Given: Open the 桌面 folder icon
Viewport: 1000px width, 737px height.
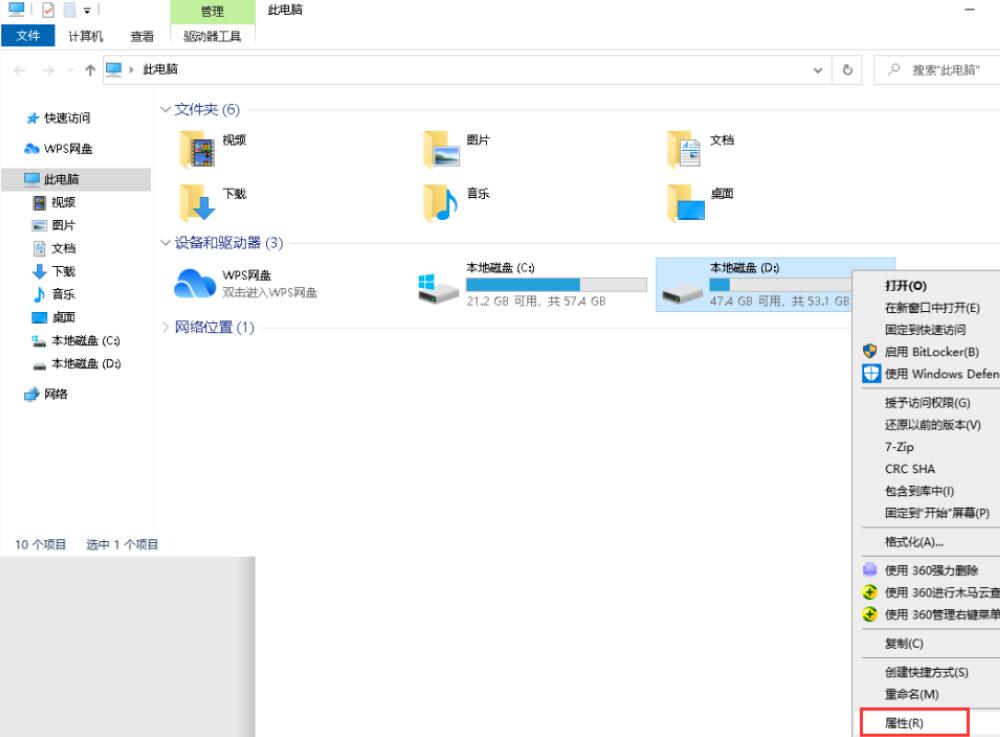Looking at the screenshot, I should (686, 202).
